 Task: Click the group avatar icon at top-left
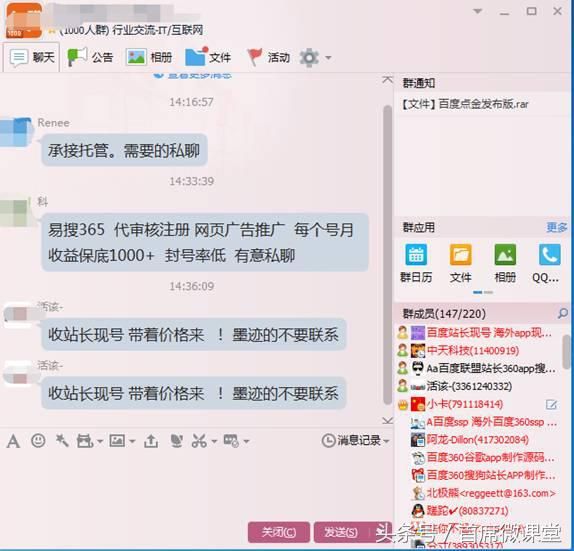(x=24, y=20)
